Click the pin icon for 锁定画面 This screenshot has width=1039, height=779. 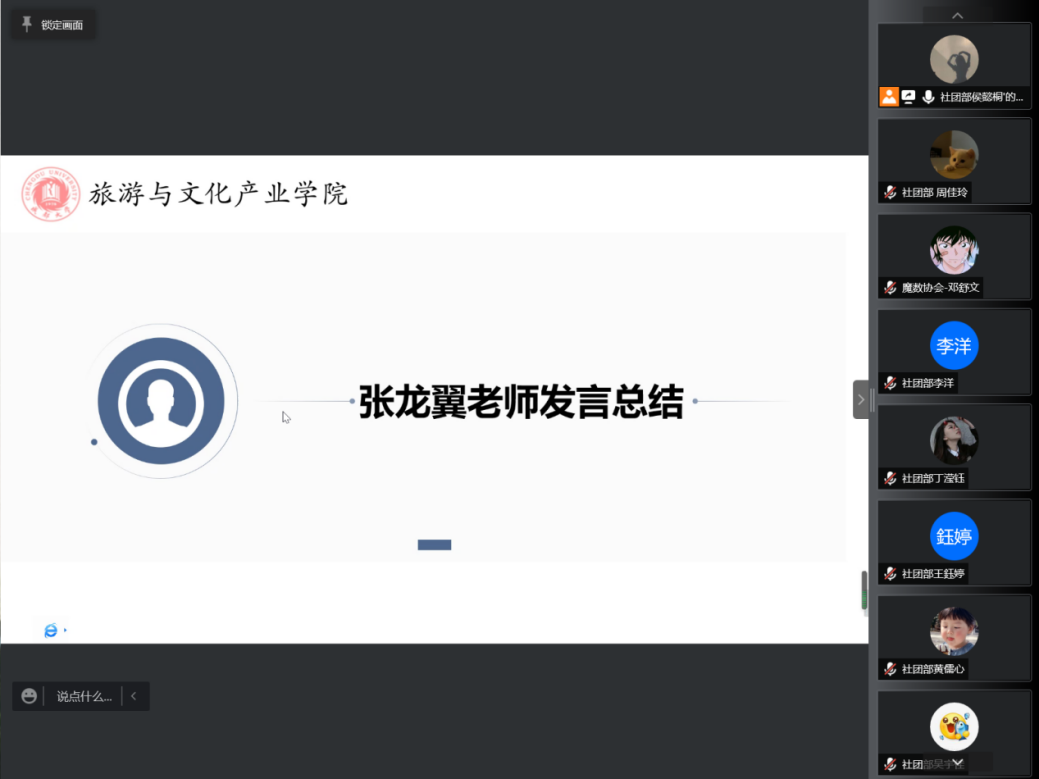[x=27, y=25]
